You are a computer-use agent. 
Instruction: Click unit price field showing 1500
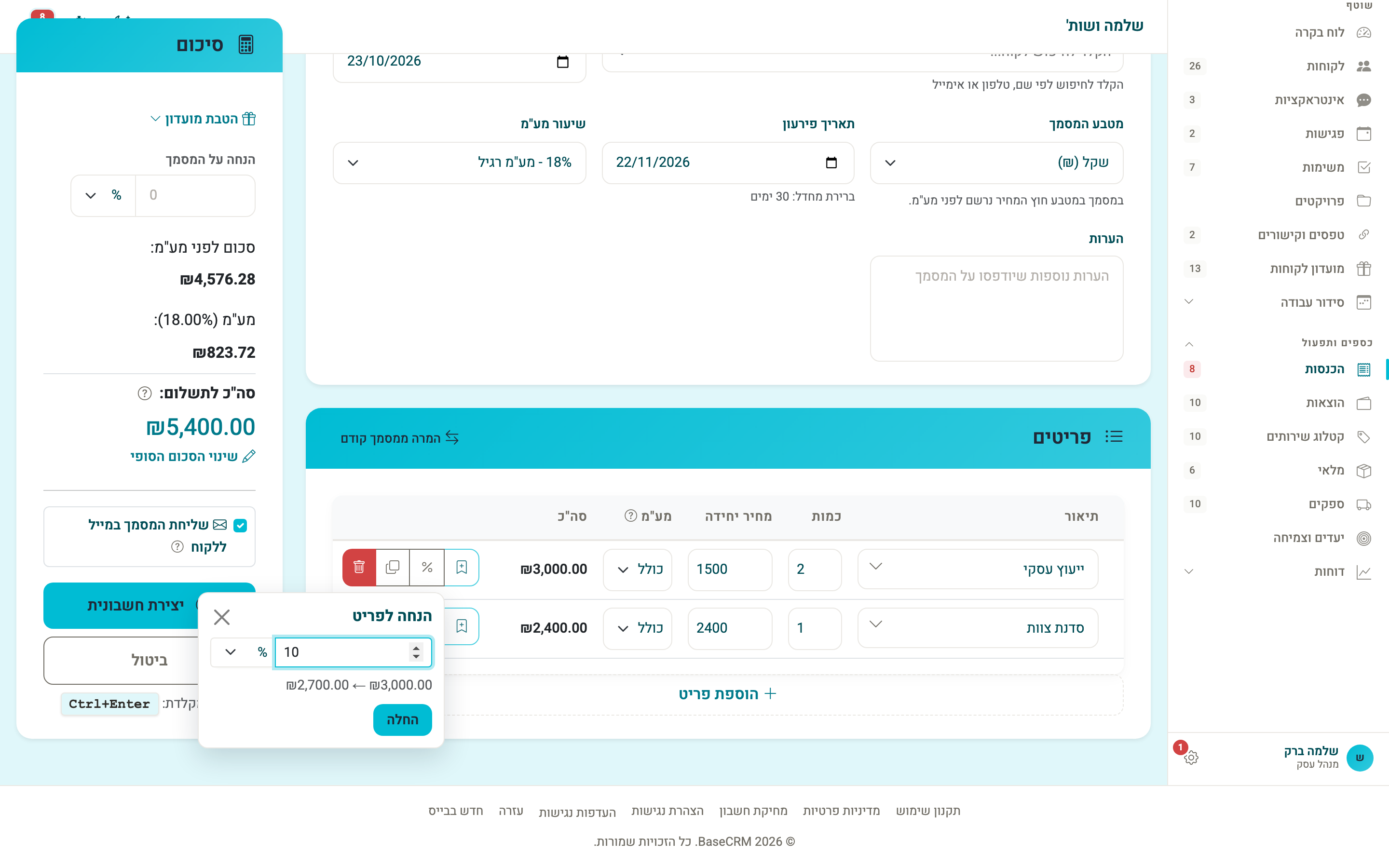tap(730, 570)
